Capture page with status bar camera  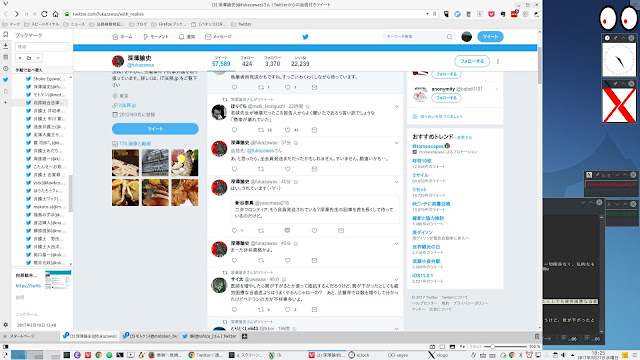point(432,347)
